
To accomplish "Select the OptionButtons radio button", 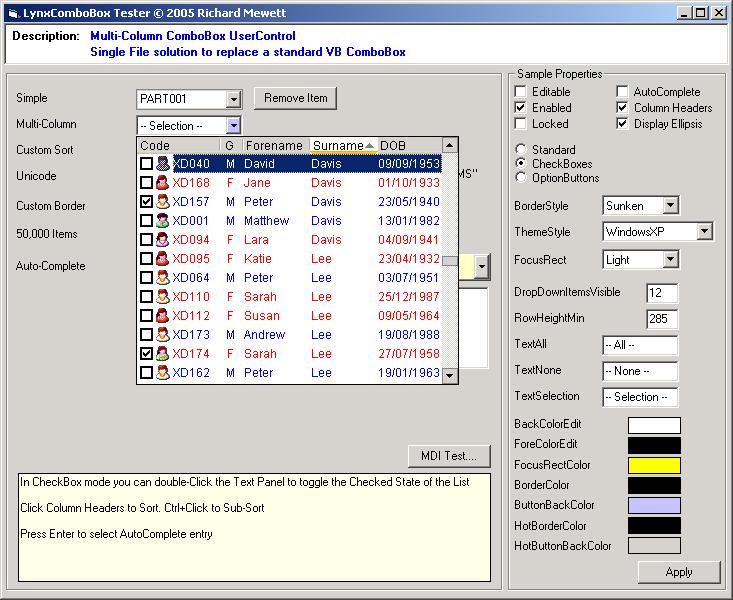I will (x=521, y=178).
